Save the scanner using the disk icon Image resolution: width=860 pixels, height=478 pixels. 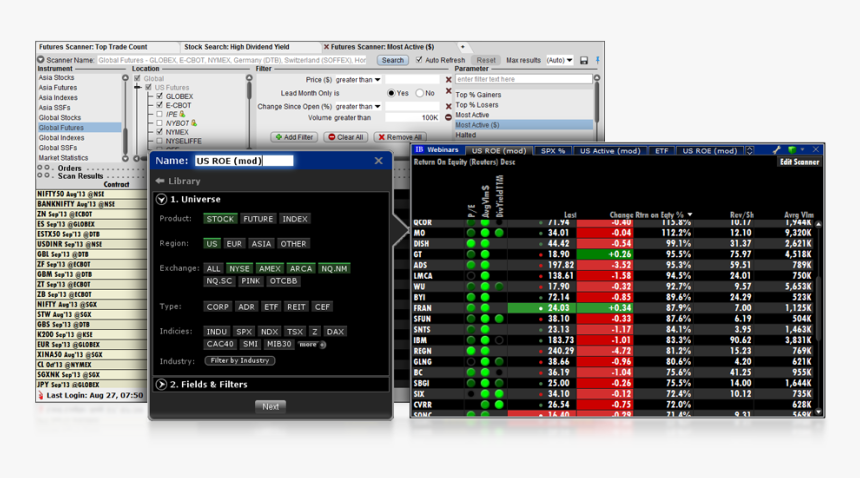584,60
